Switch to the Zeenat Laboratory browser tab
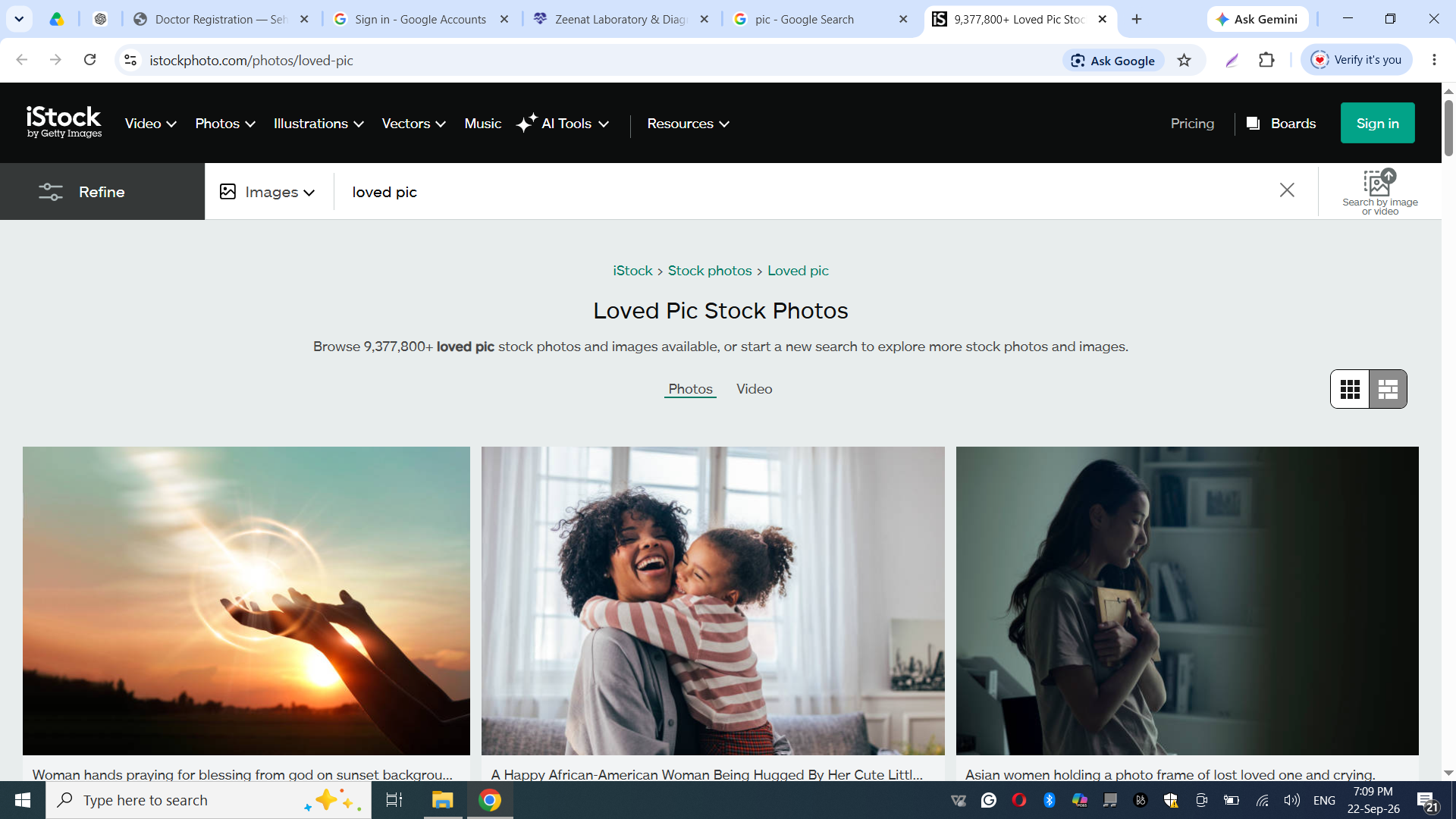The width and height of the screenshot is (1456, 819). tap(620, 19)
